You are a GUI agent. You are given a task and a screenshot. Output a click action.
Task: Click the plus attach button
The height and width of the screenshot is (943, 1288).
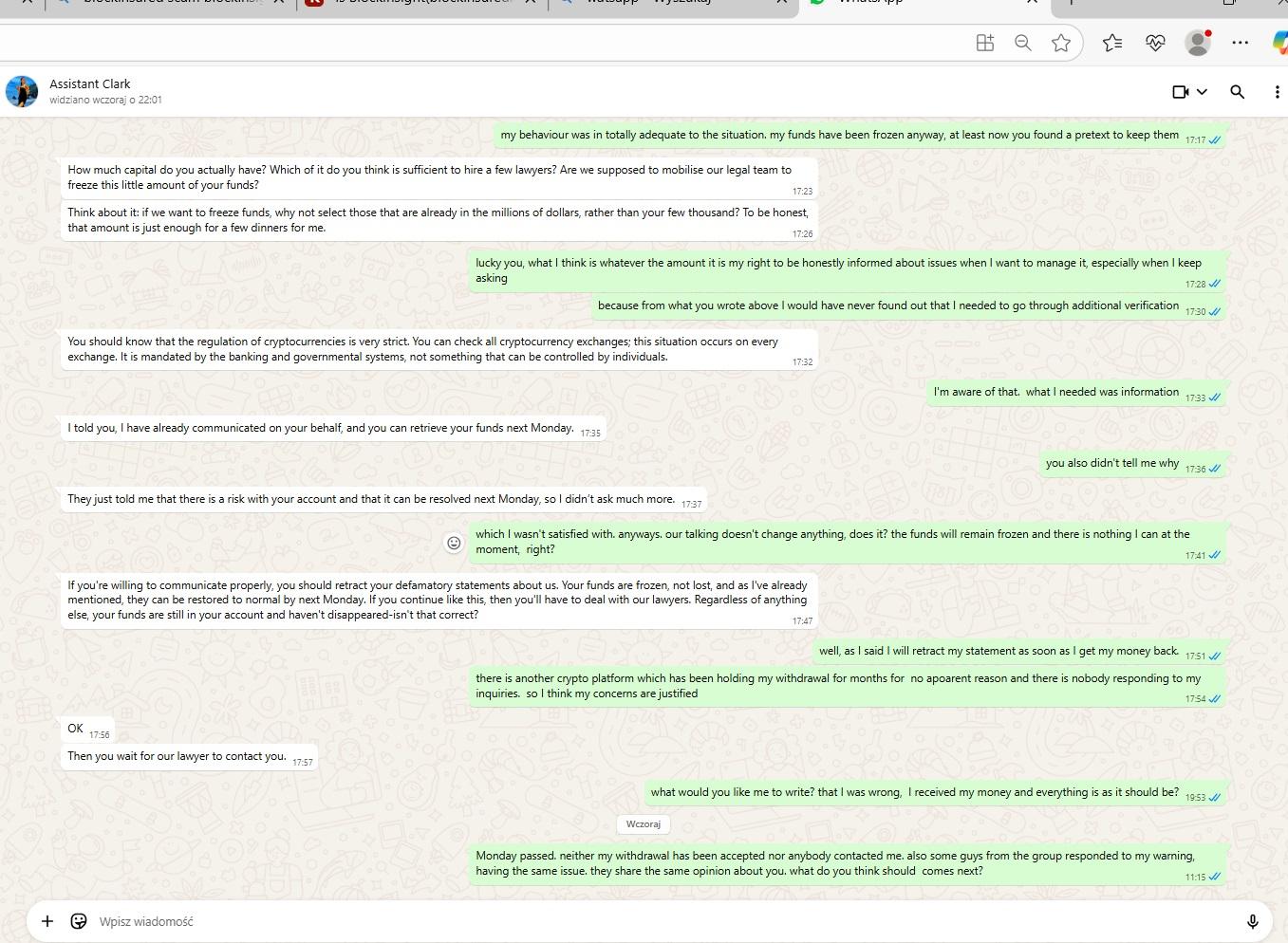pos(47,921)
